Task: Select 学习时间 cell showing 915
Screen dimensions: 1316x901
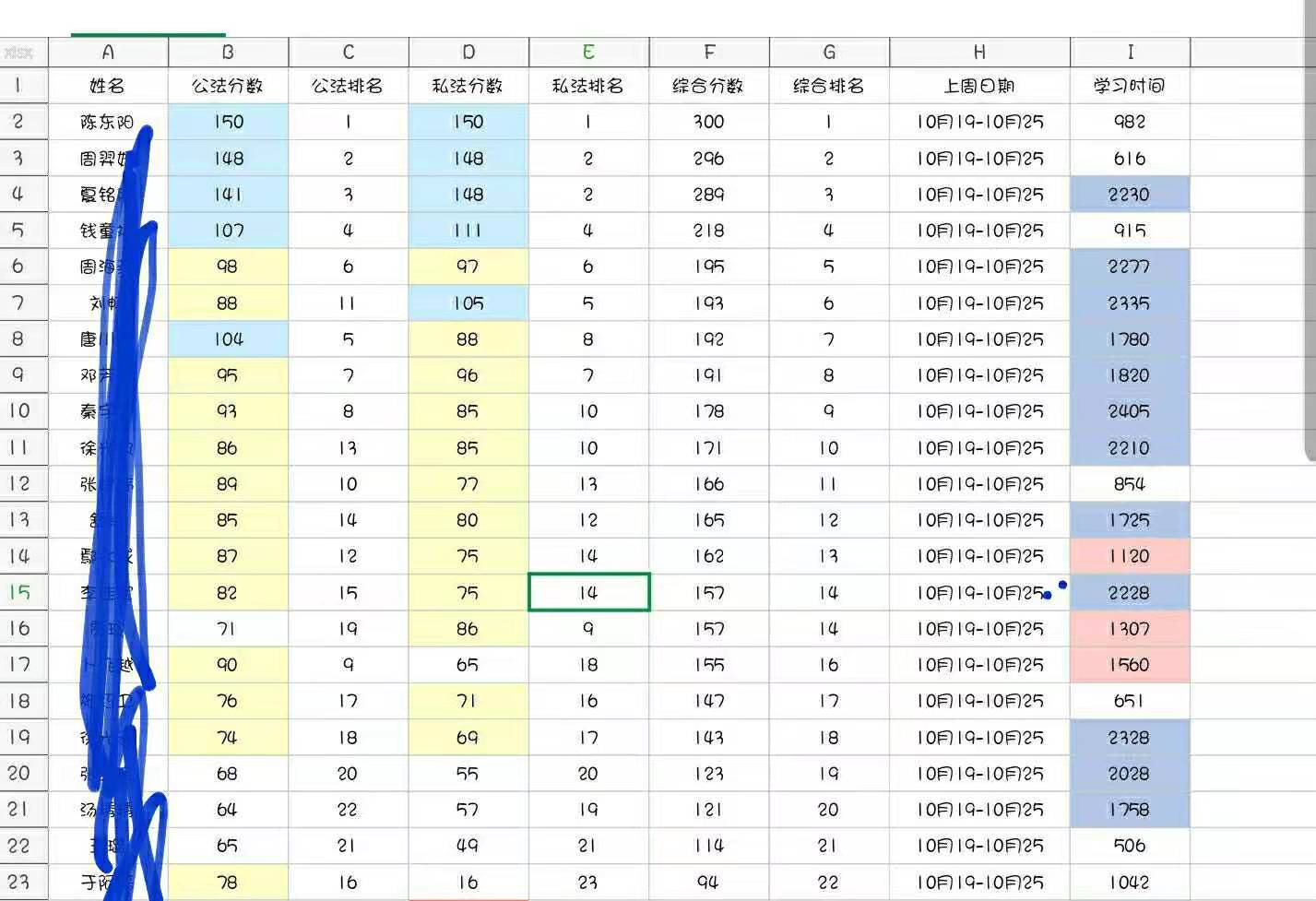Action: tap(1130, 231)
